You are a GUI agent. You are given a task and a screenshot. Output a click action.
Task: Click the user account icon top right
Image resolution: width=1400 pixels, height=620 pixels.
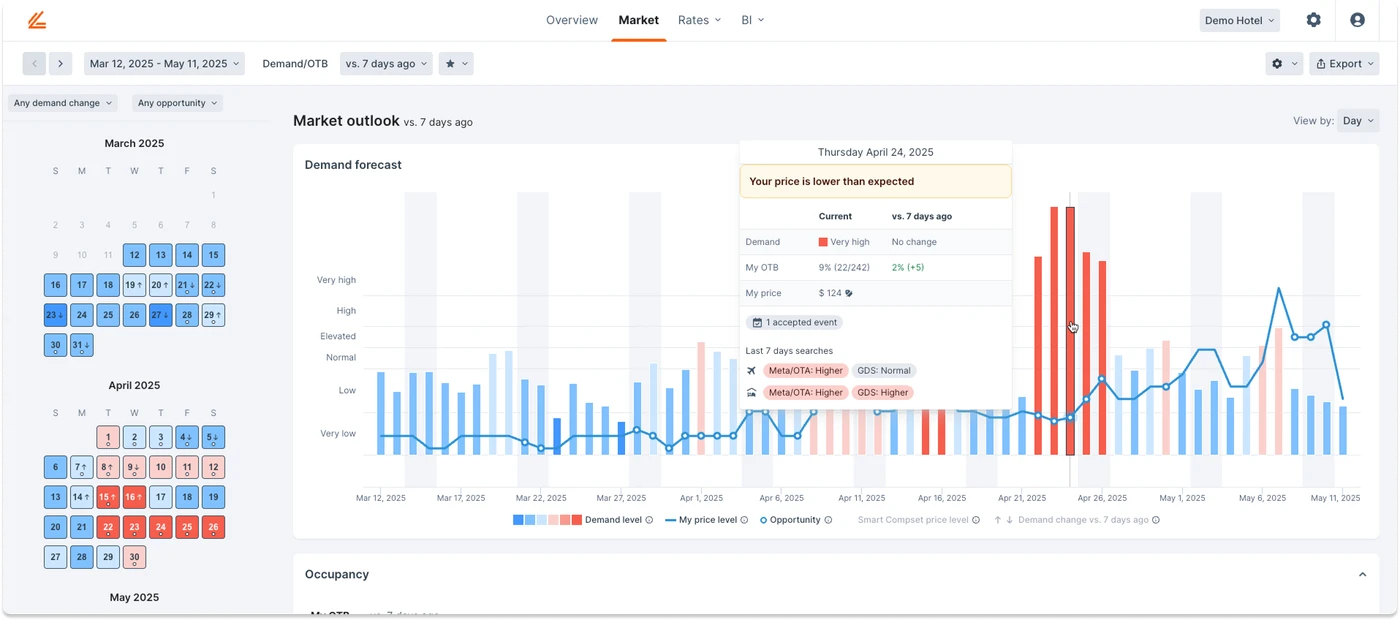point(1357,19)
